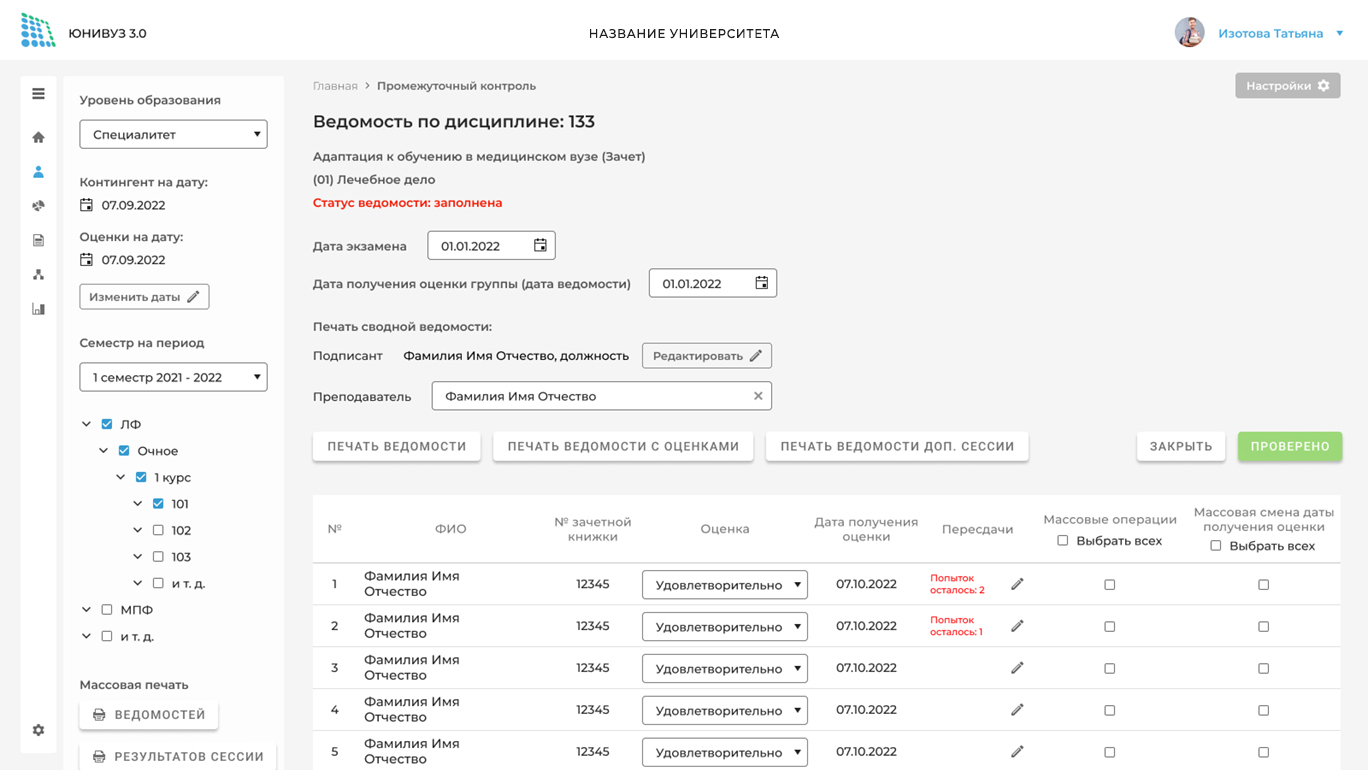Open the Оценка dropdown in row 1
Screen dimensions: 1368x770
coord(725,585)
